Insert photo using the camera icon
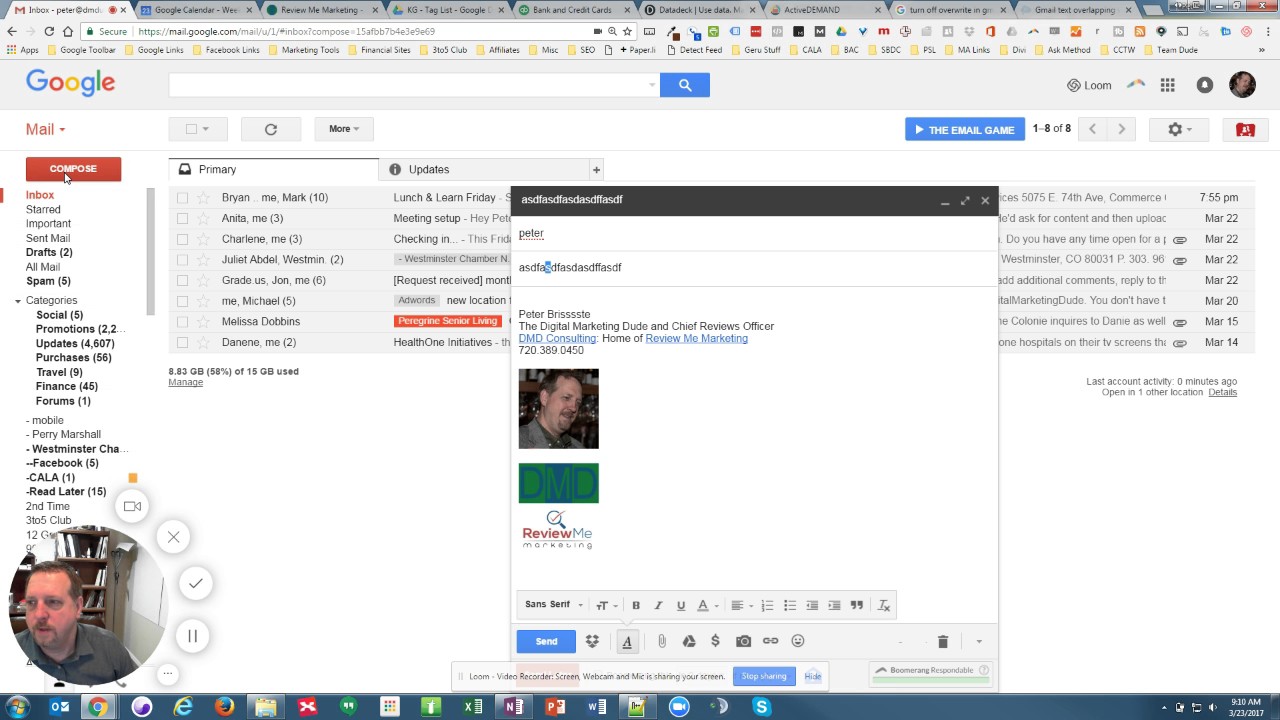This screenshot has width=1280, height=720. 743,641
